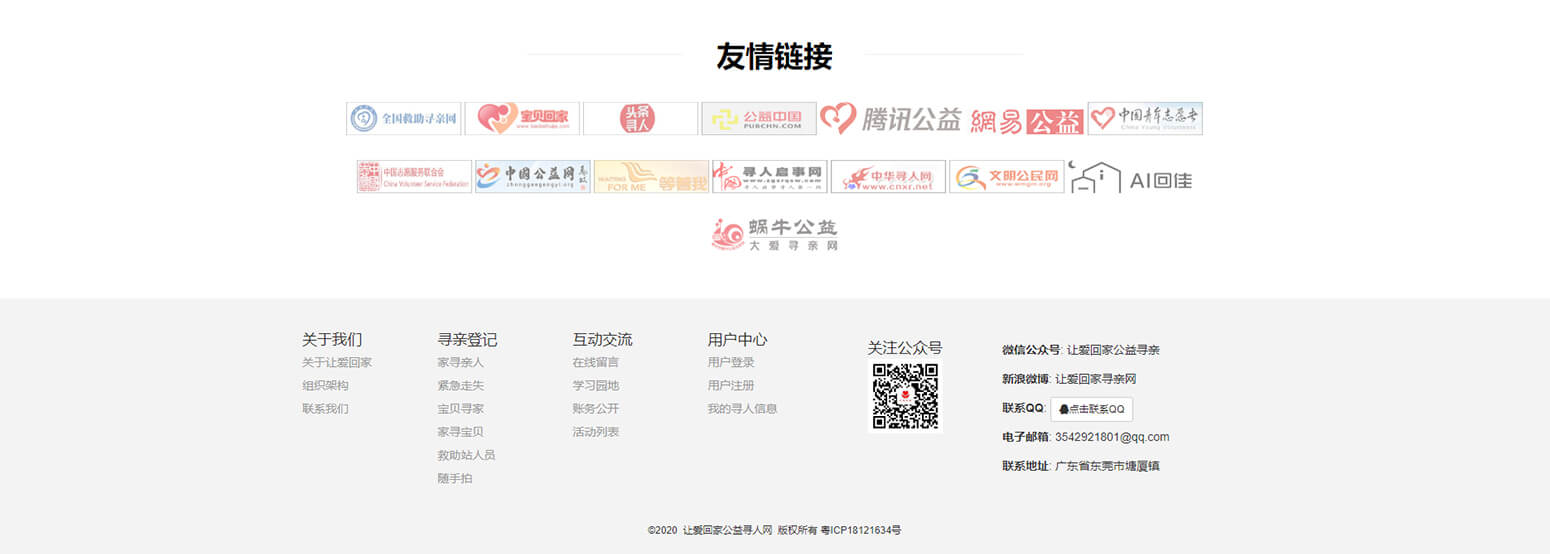
Task: Open the 紧急走失 registration link
Action: tap(460, 386)
